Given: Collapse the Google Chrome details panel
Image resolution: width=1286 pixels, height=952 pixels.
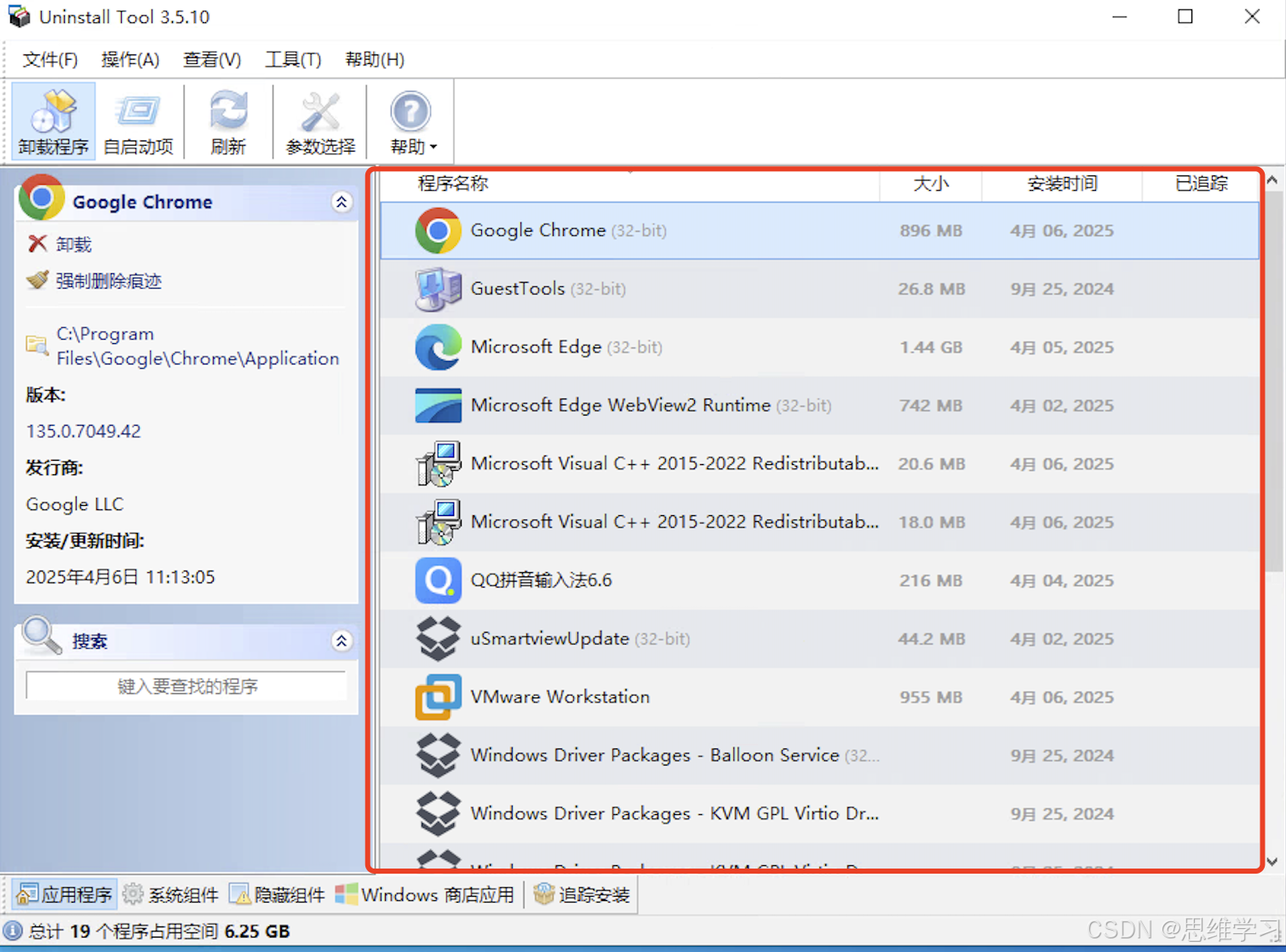Looking at the screenshot, I should coord(342,202).
